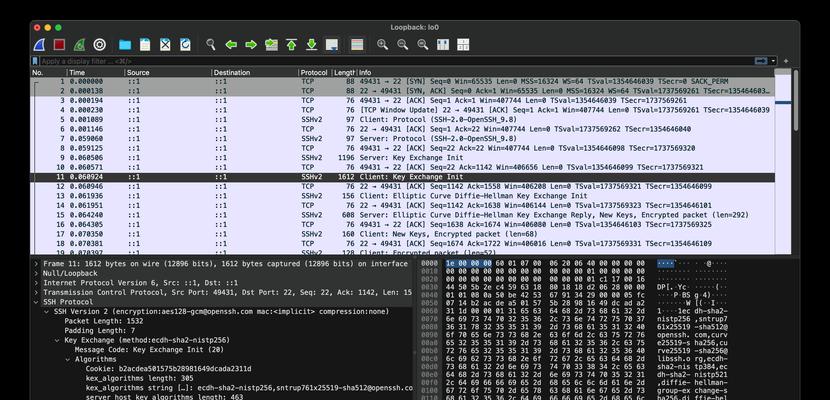Reset text to normal size icon
This screenshot has width=830, height=400.
423,45
